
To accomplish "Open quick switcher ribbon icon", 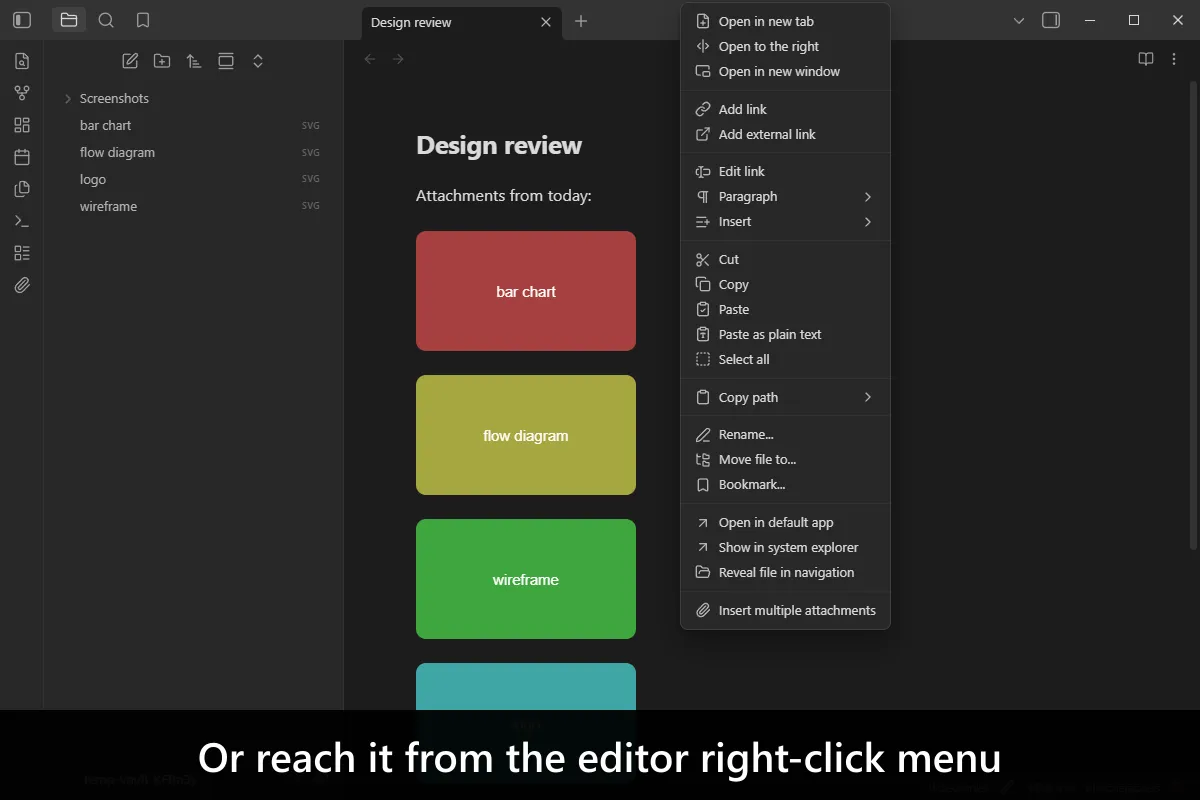I will 22,61.
